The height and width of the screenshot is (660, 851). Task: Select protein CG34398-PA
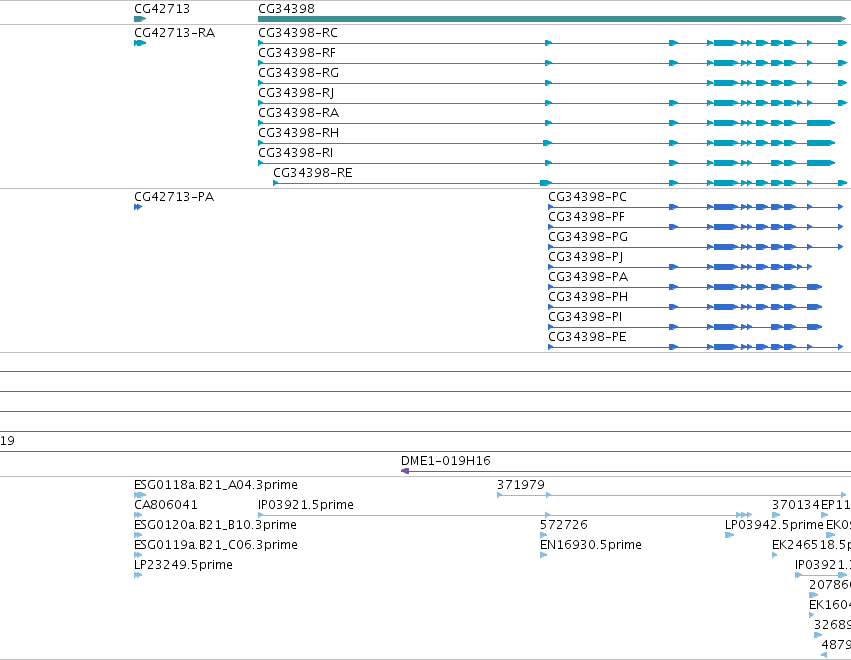tap(588, 277)
